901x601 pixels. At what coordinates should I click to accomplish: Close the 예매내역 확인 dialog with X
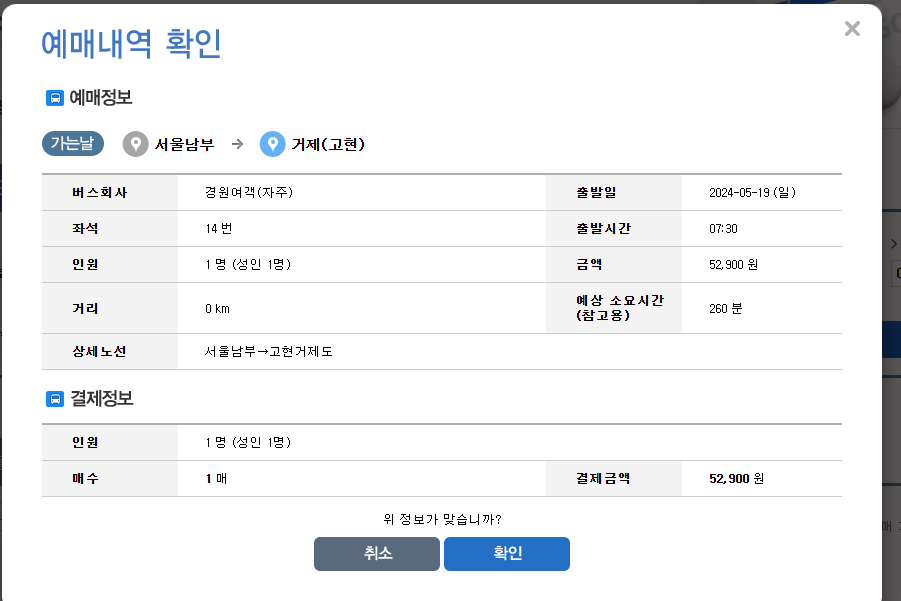[x=852, y=28]
